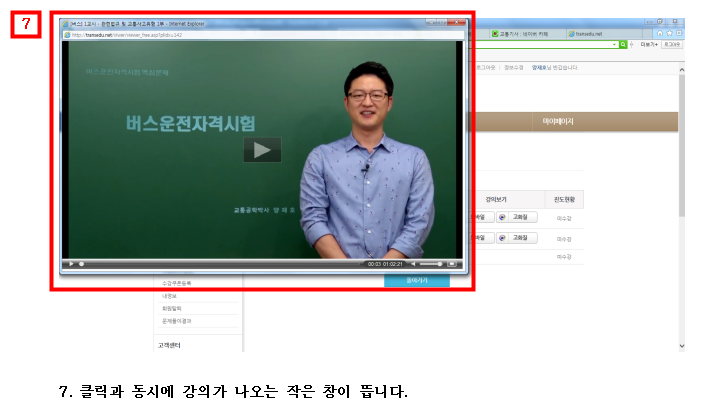Open 회원탈퇴 in the left sidebar

tap(171, 308)
